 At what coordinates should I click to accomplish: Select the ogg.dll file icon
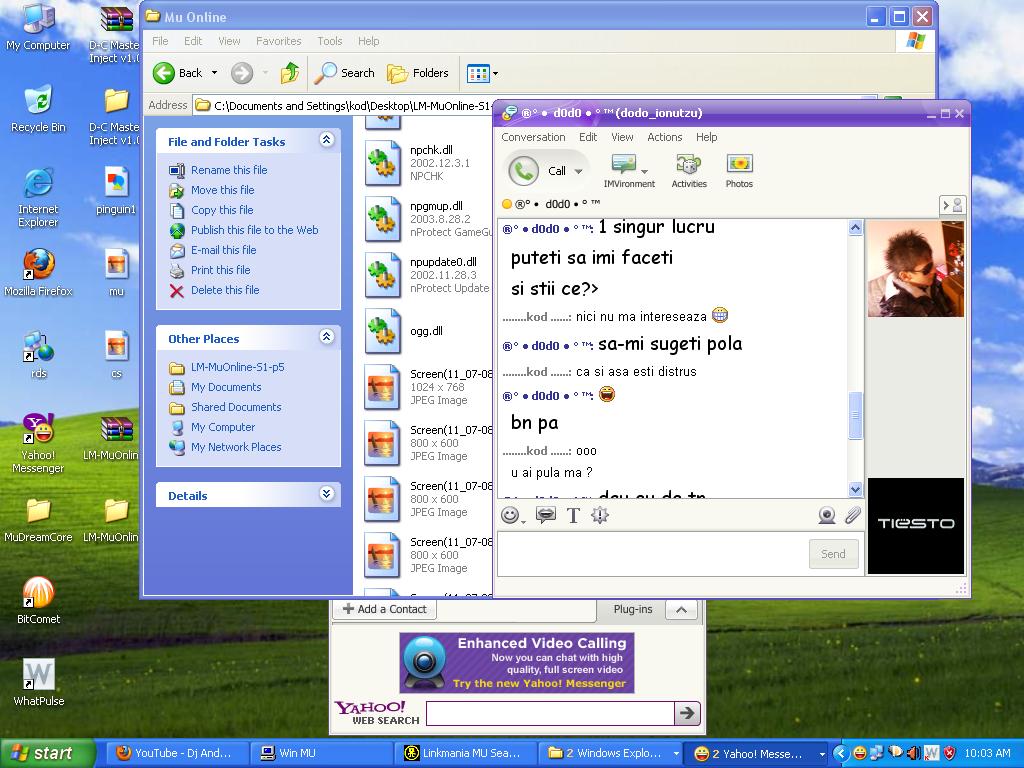(x=382, y=331)
